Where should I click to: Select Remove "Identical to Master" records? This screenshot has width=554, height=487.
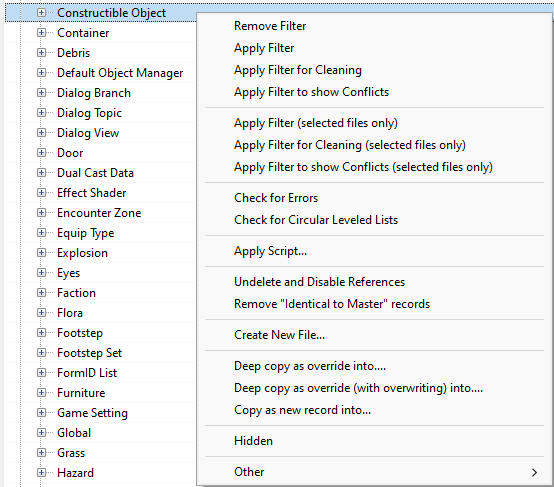[x=332, y=304]
